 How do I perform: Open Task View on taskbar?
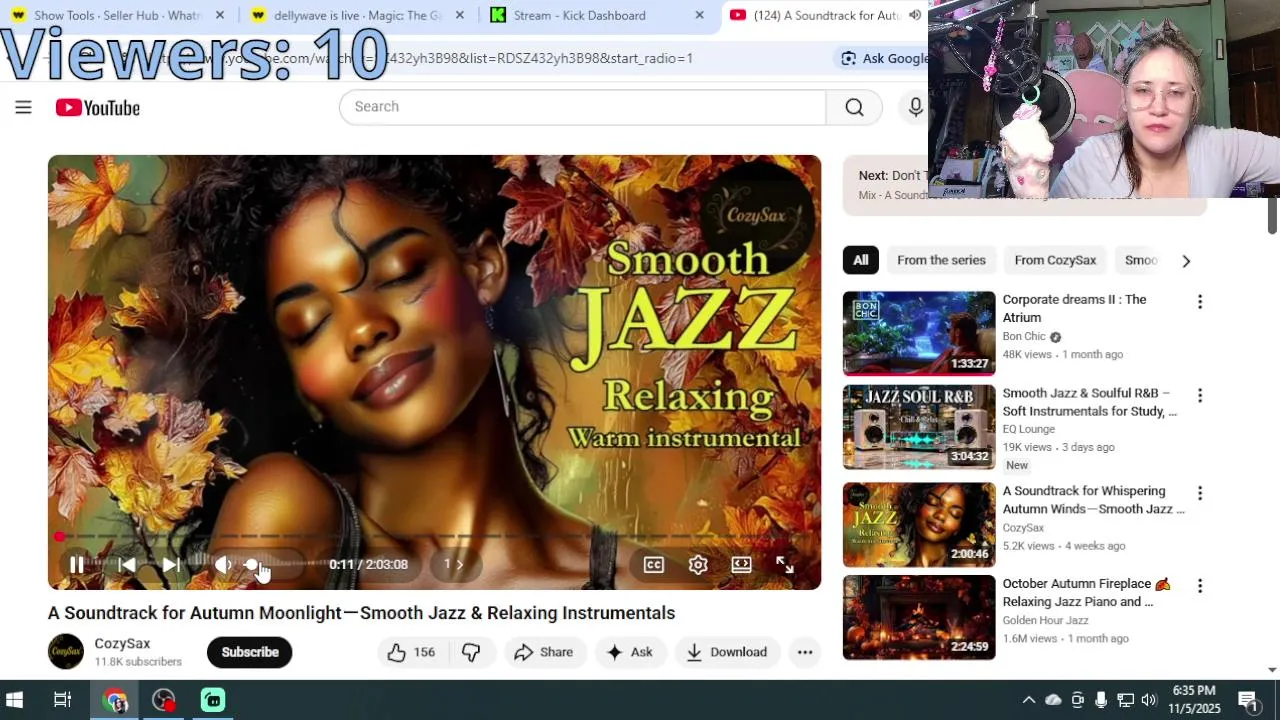pos(62,700)
